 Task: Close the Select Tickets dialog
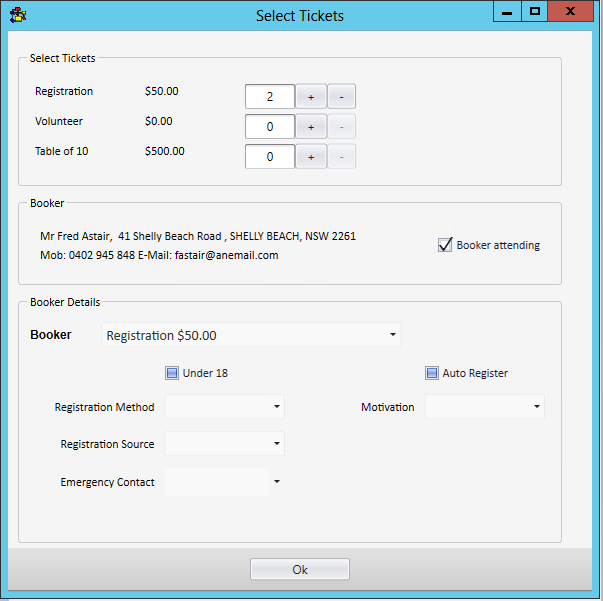pyautogui.click(x=572, y=12)
